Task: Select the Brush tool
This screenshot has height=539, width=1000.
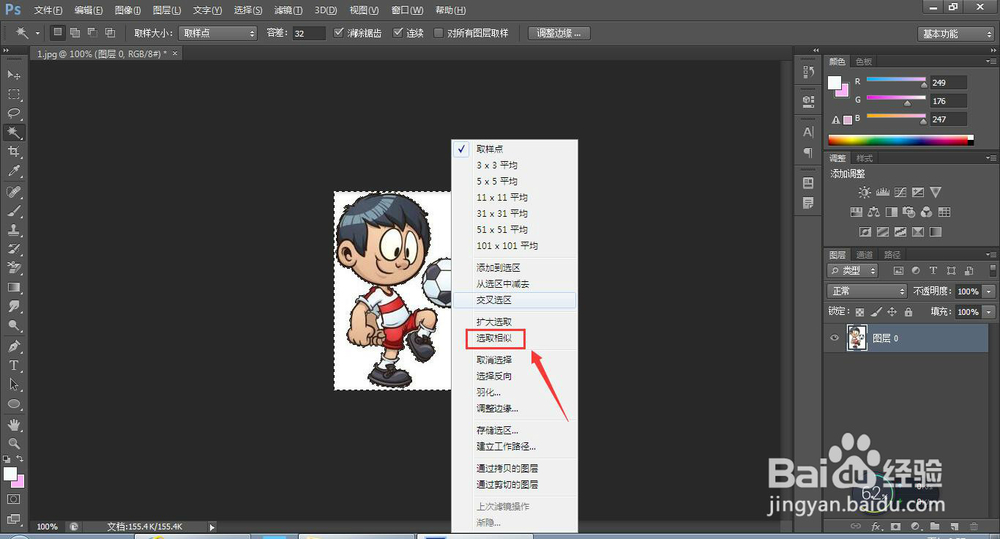Action: click(14, 210)
